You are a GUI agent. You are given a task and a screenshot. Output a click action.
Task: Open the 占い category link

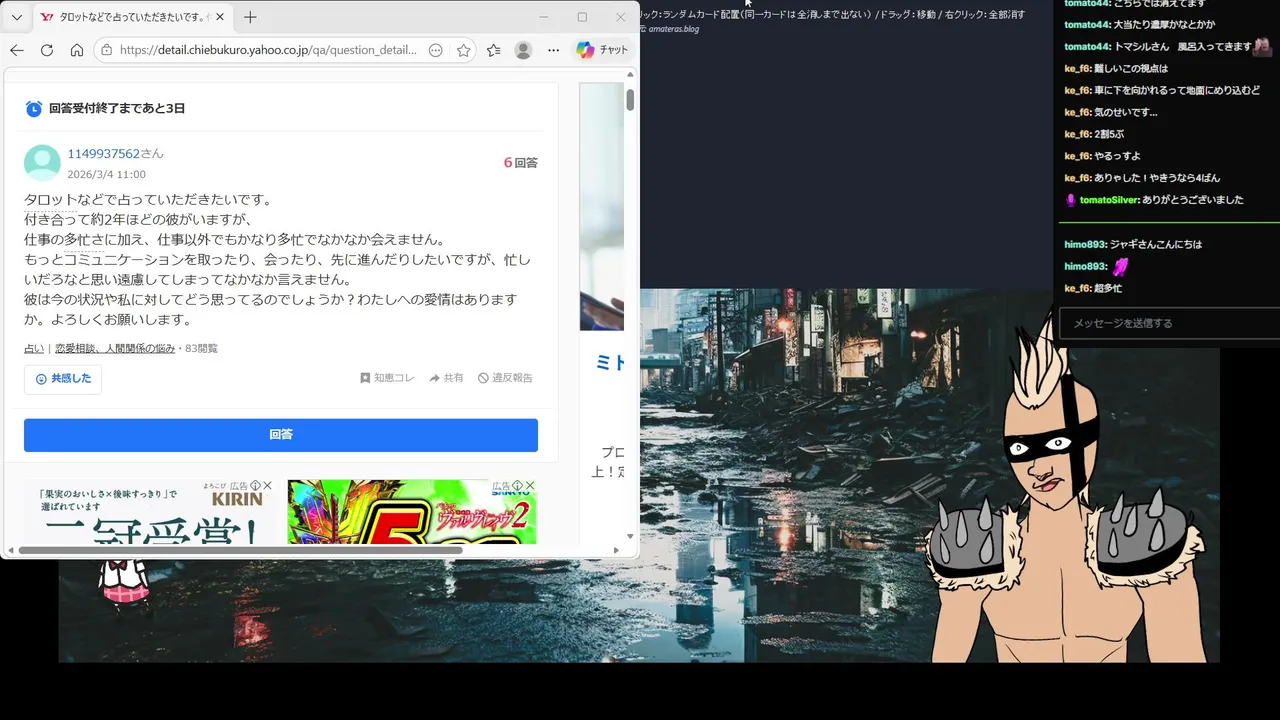tap(34, 348)
